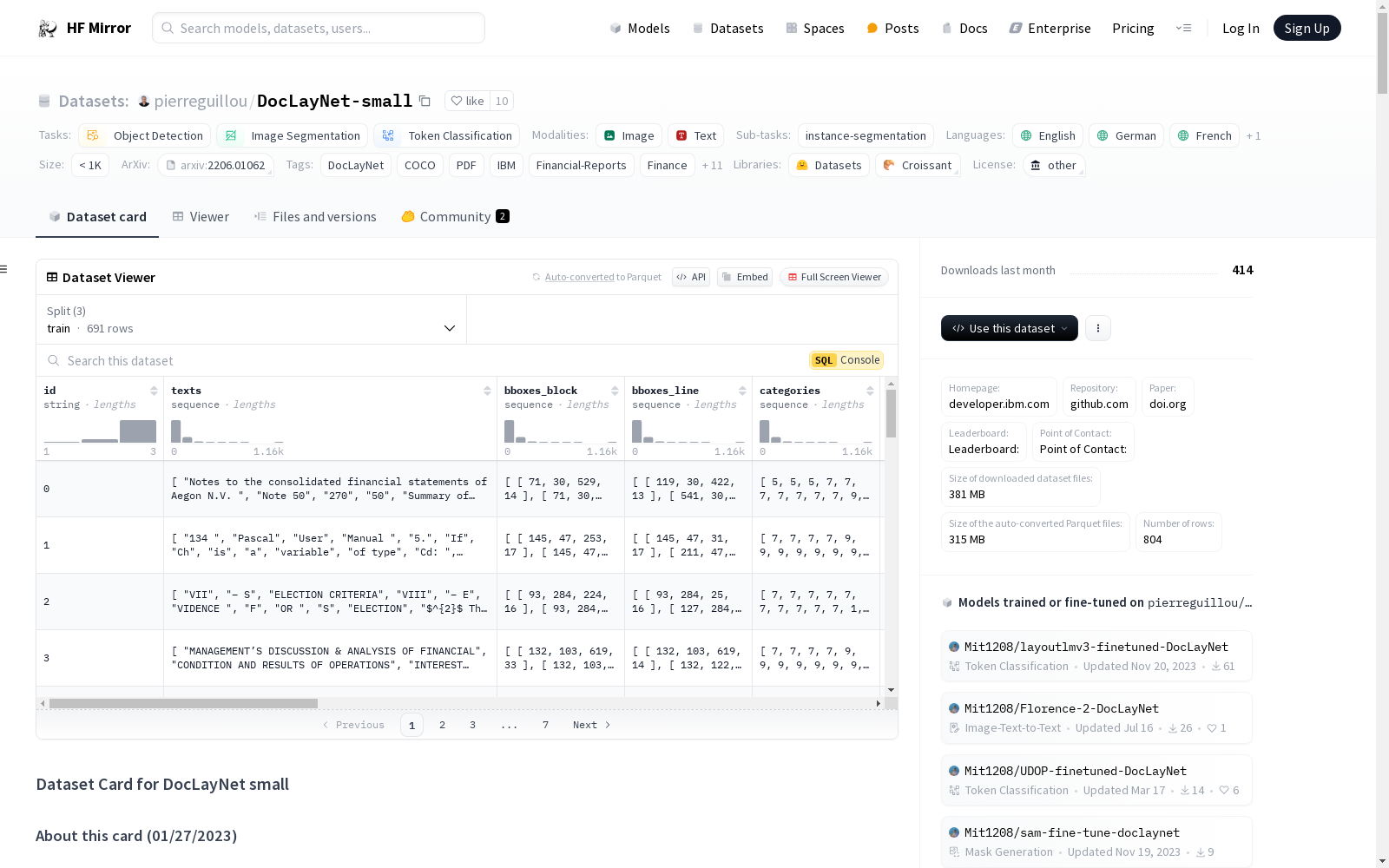Sort the categories column
This screenshot has width=1389, height=868.
[870, 391]
